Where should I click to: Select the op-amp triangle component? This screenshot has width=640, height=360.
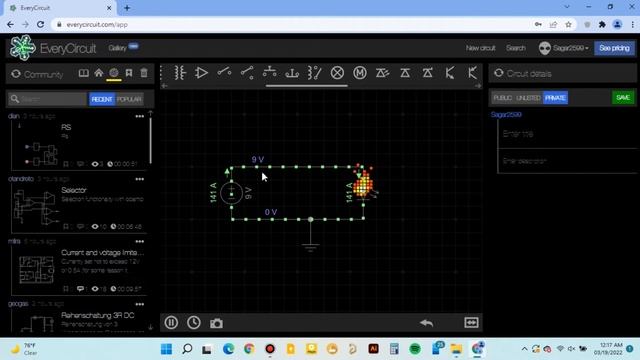tap(201, 73)
